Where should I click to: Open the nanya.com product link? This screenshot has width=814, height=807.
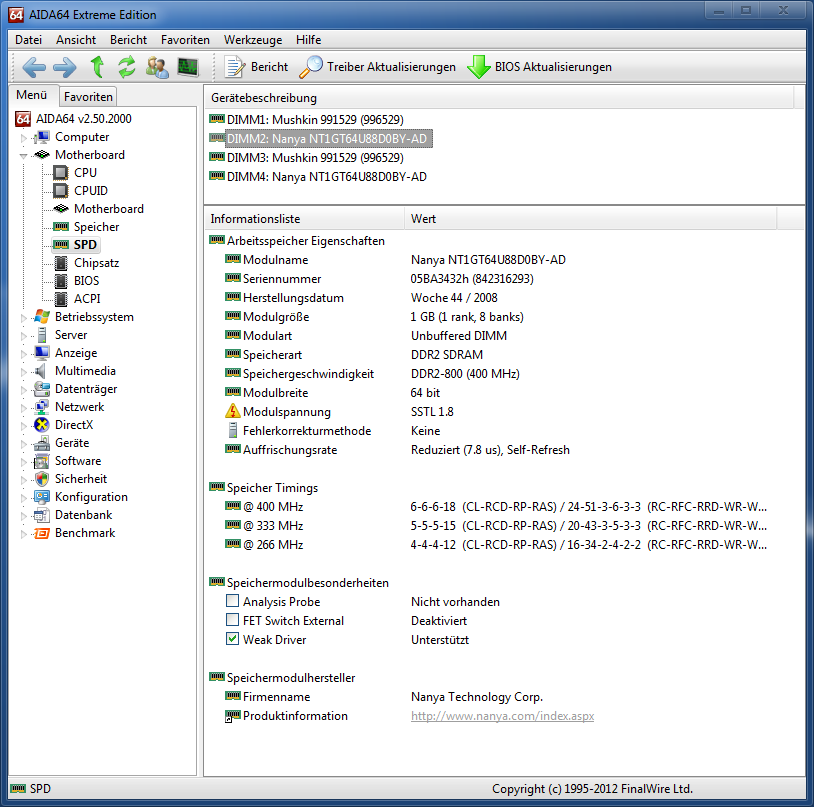[x=502, y=716]
